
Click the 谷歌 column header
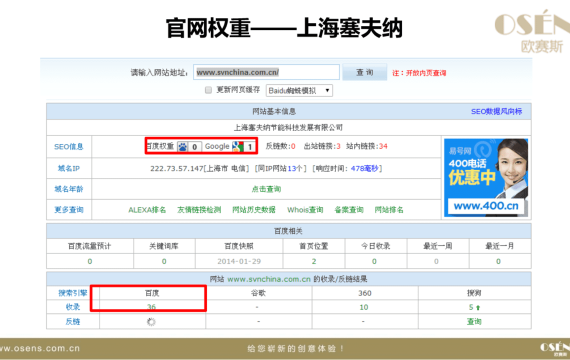(258, 293)
